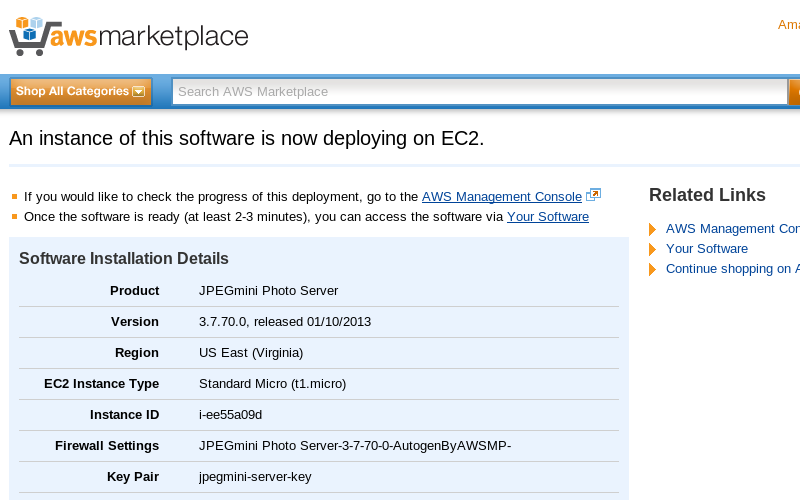
Task: Click the deploying on EC2 page heading
Action: (x=246, y=138)
